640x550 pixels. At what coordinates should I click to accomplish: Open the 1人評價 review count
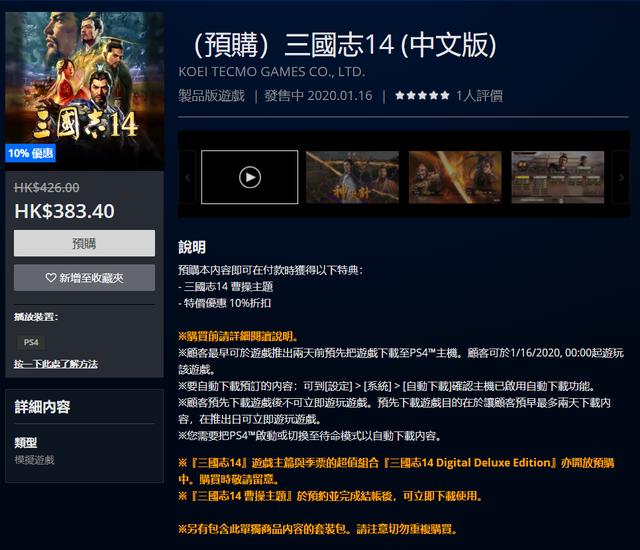point(479,96)
